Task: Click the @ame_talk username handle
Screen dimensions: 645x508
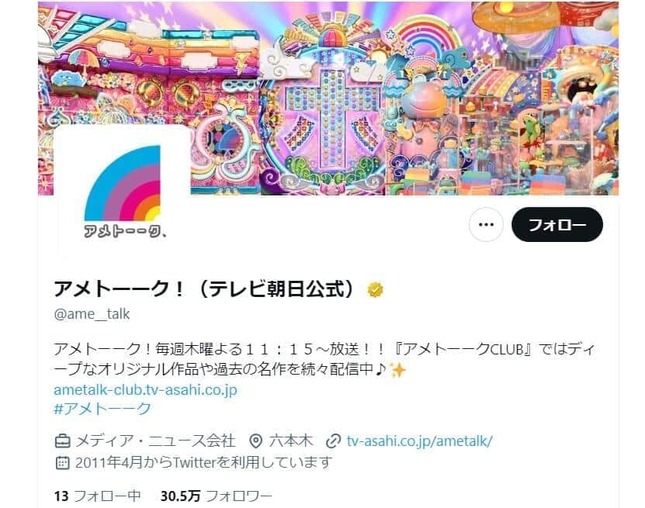Action: [92, 314]
